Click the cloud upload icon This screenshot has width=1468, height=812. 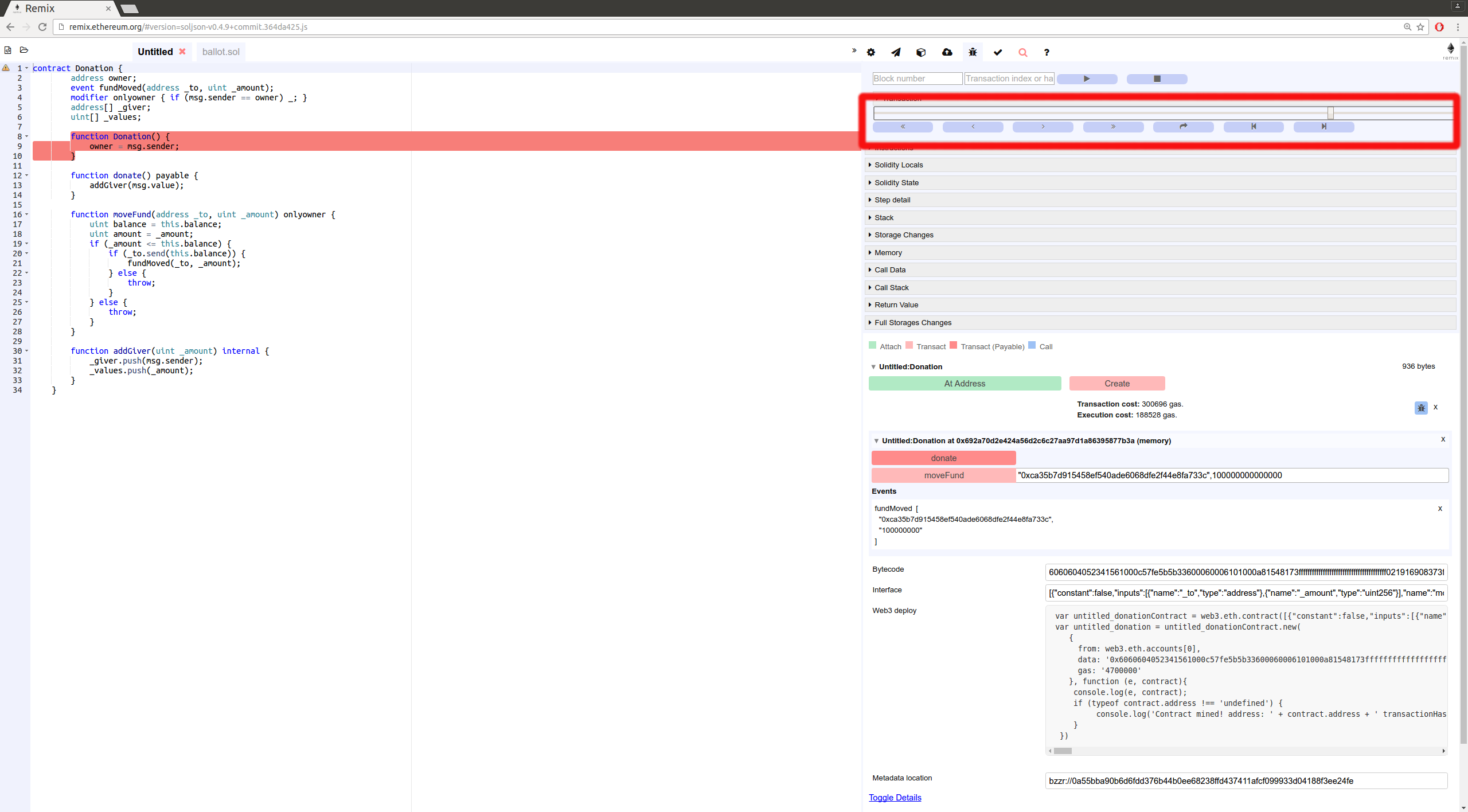coord(947,52)
